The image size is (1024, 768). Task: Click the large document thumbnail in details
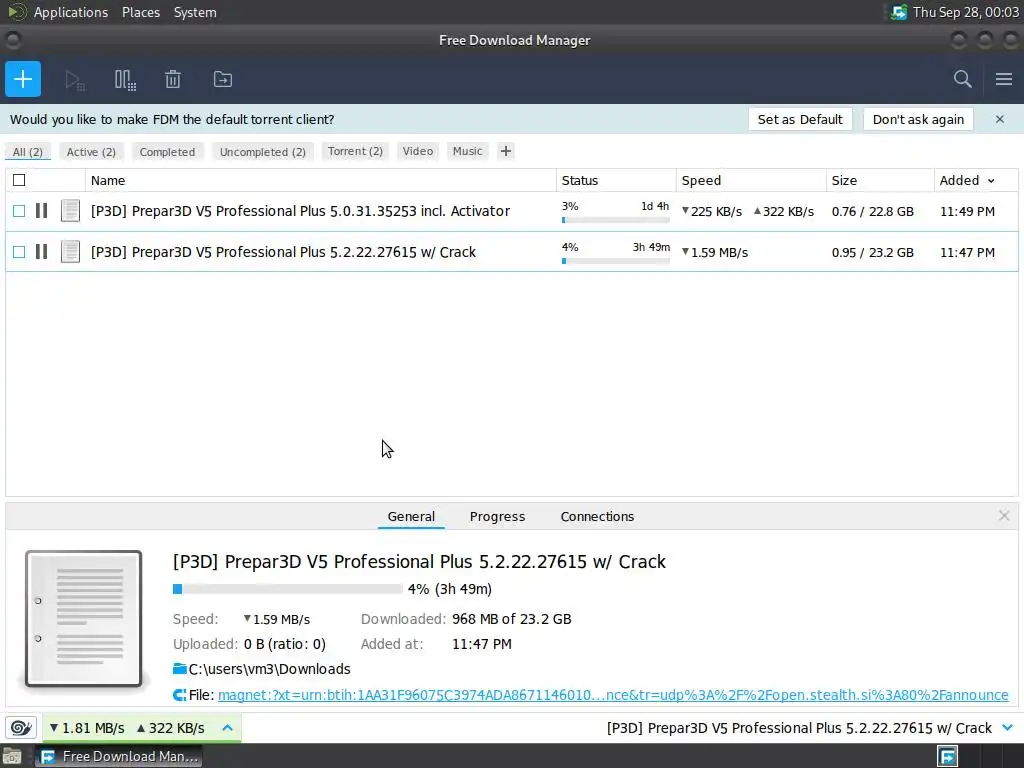tap(84, 618)
